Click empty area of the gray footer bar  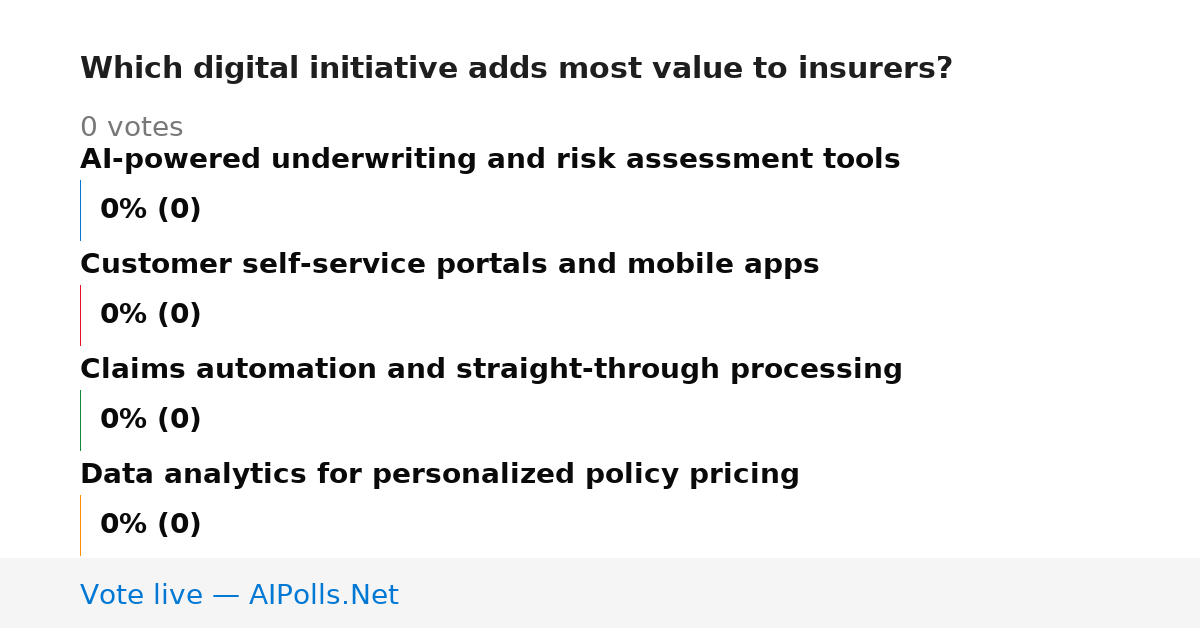pos(800,593)
